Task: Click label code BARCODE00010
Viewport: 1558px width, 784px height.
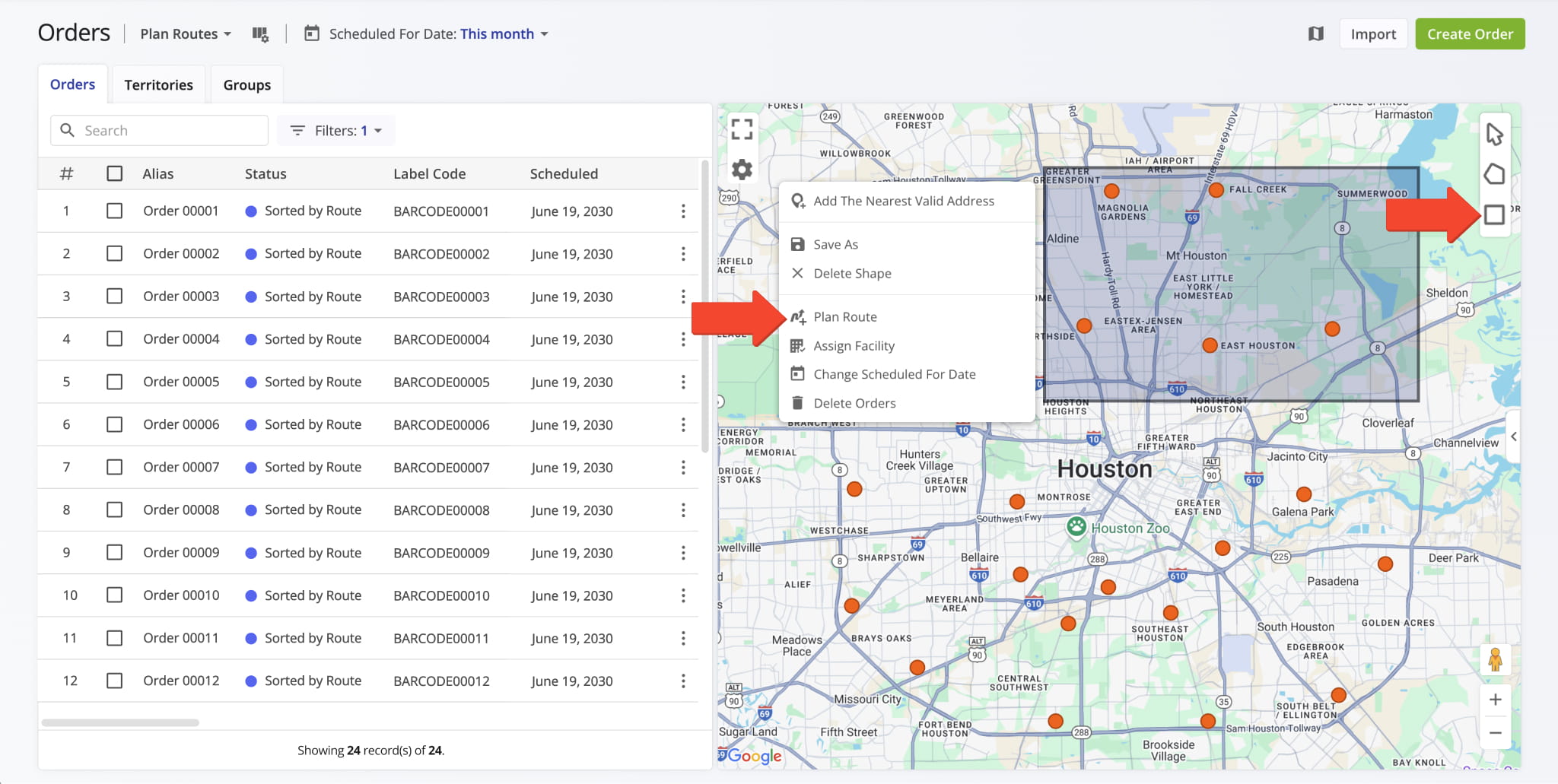Action: pyautogui.click(x=441, y=595)
